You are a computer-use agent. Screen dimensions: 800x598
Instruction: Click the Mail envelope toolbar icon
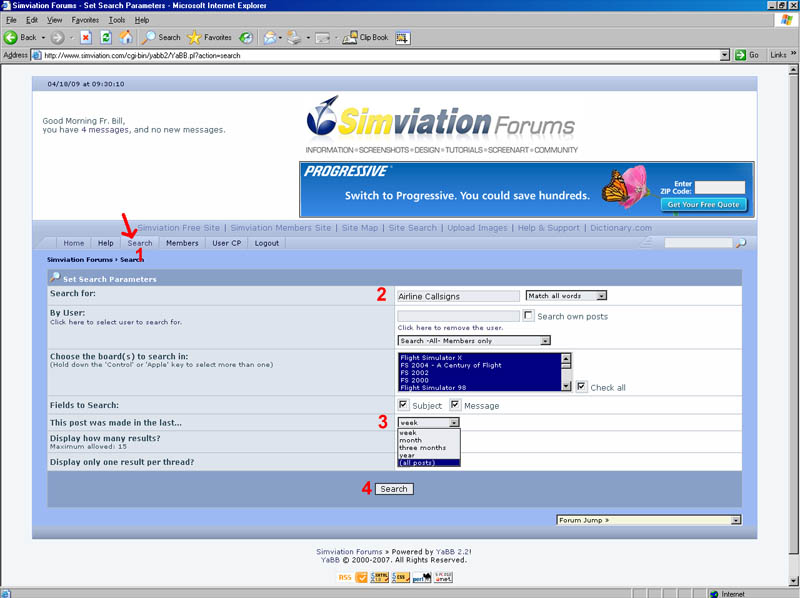point(270,37)
